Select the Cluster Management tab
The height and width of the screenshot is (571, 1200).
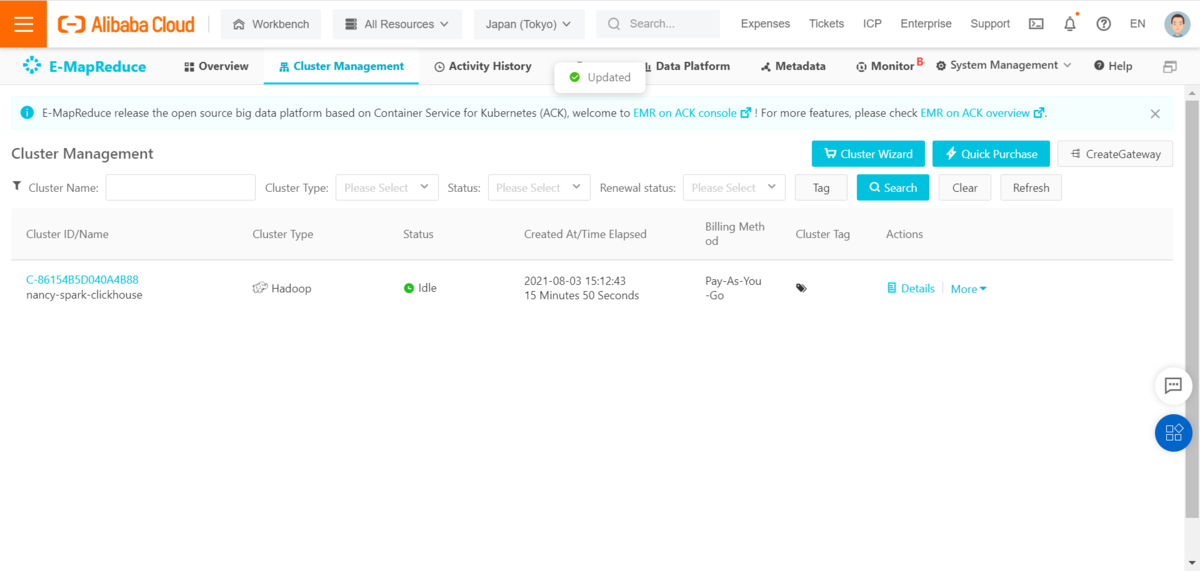(341, 66)
